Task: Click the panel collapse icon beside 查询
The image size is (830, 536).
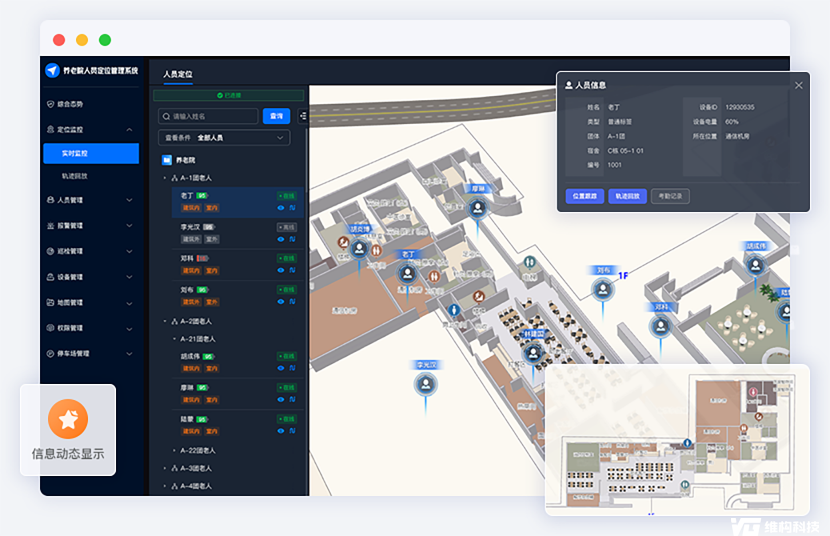Action: click(x=302, y=116)
